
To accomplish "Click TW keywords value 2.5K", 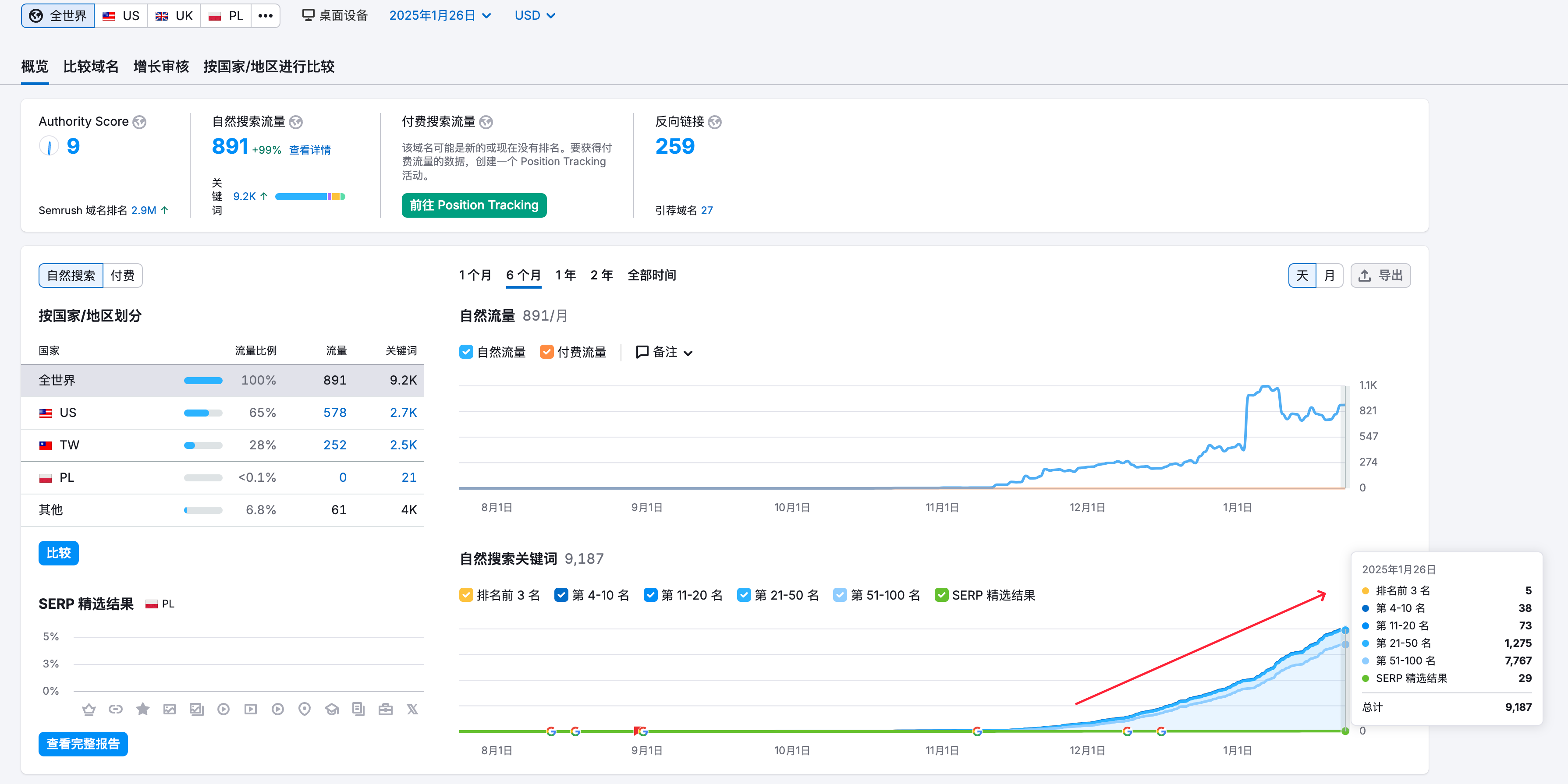I will (403, 445).
